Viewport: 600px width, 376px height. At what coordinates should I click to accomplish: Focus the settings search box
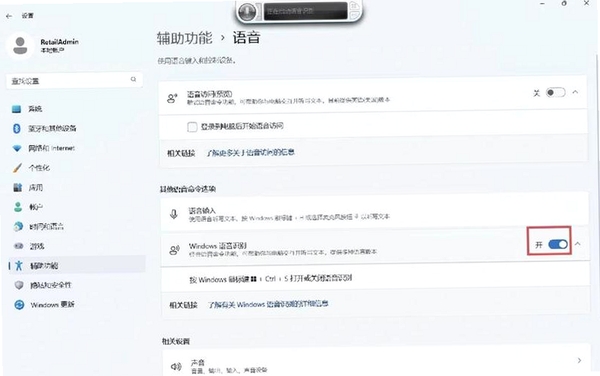tap(74, 81)
